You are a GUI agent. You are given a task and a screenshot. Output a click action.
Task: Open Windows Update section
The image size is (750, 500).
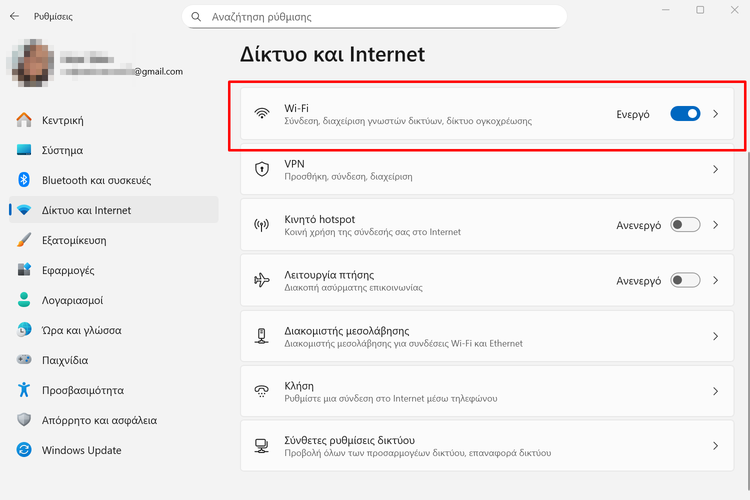point(80,450)
